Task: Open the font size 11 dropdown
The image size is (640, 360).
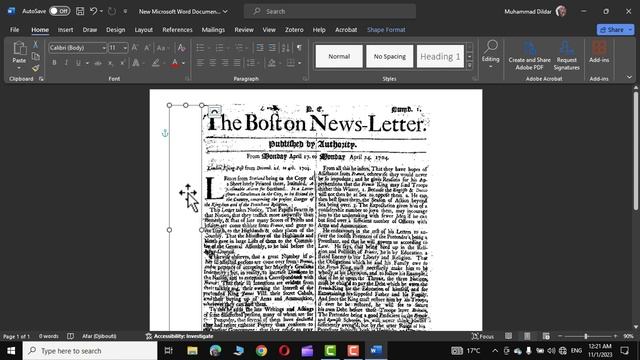Action: (x=125, y=48)
